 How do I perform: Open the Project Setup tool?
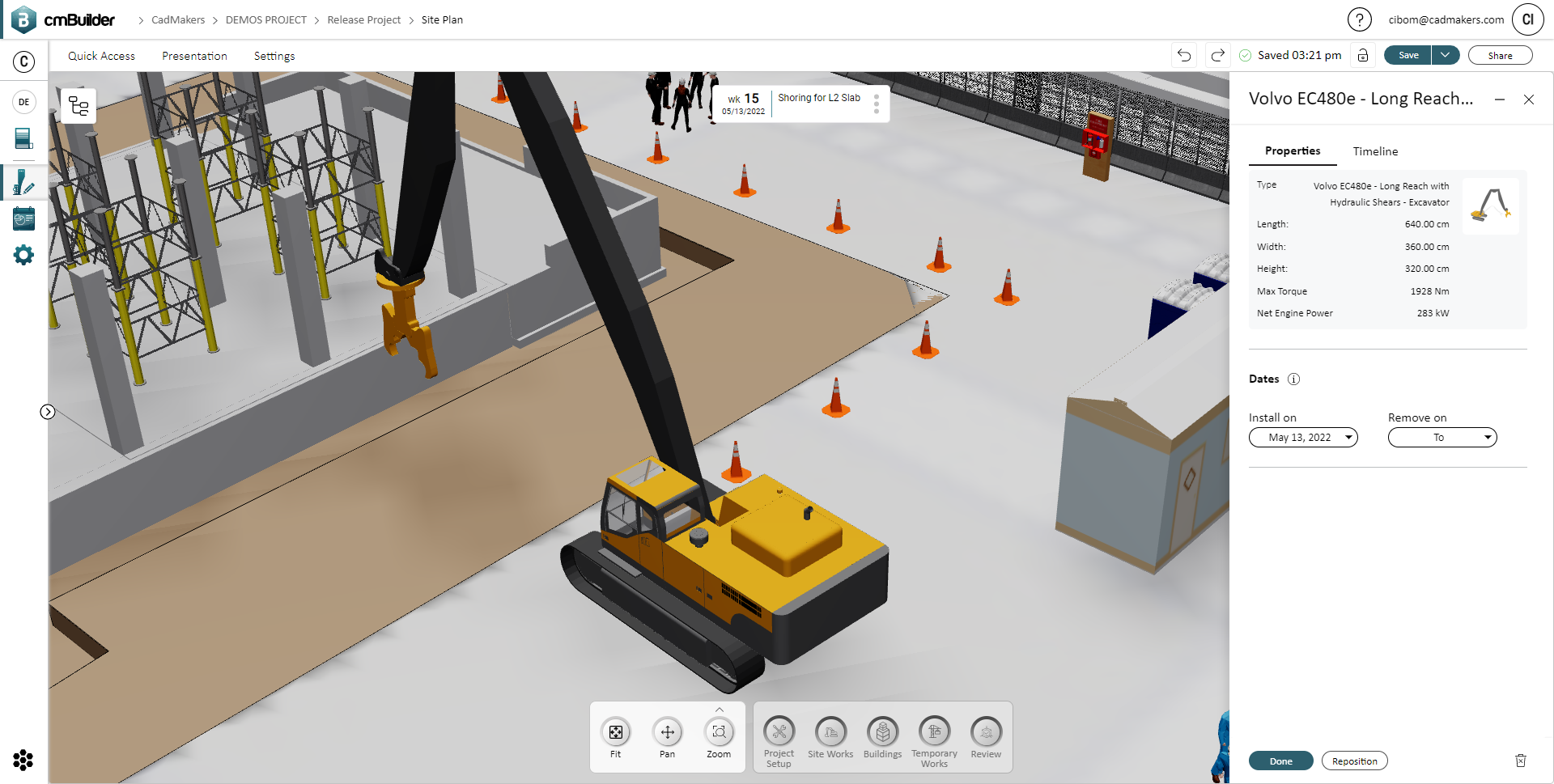tap(779, 741)
